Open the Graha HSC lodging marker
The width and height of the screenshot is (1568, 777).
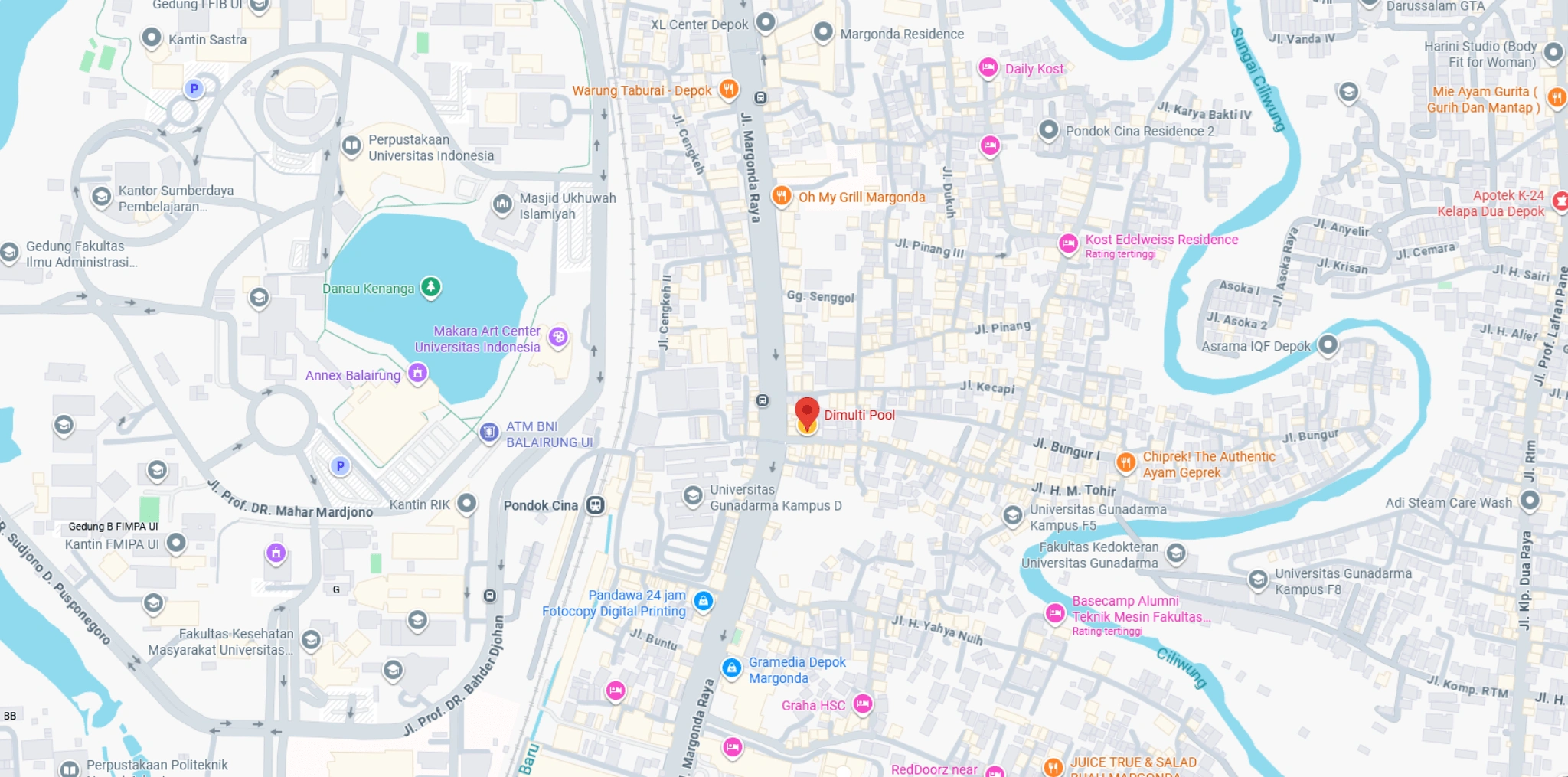pos(863,704)
